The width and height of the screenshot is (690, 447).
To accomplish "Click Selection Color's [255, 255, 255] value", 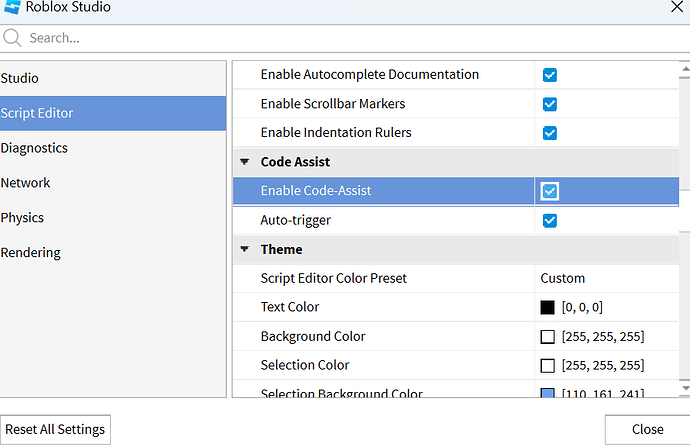I will (x=603, y=365).
